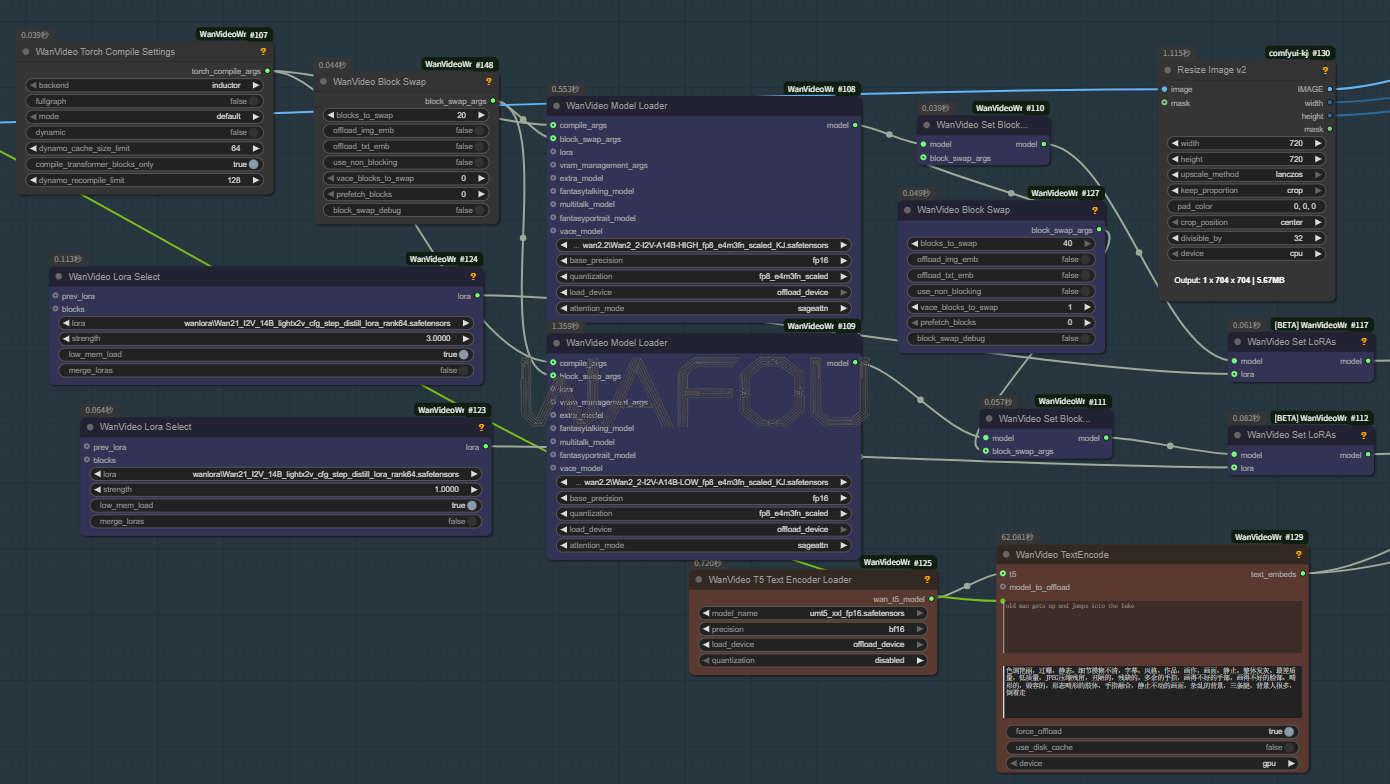Click block_swap_args output port on node #148
Viewport: 1390px width, 784px height.
pyautogui.click(x=493, y=101)
